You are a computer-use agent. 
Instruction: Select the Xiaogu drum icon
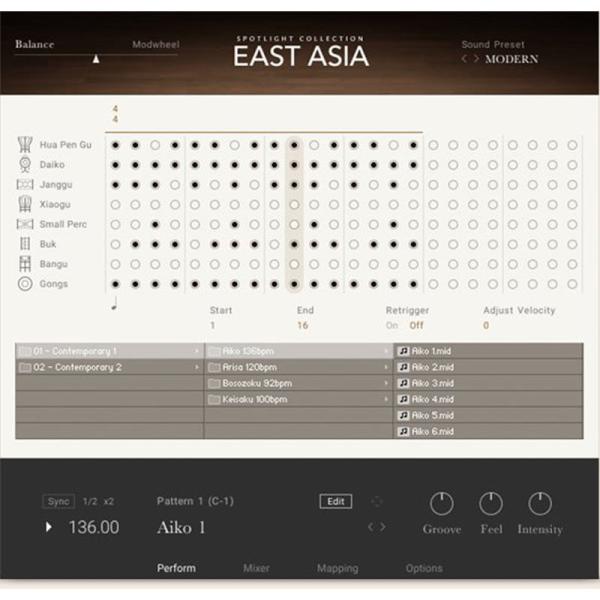(x=24, y=204)
